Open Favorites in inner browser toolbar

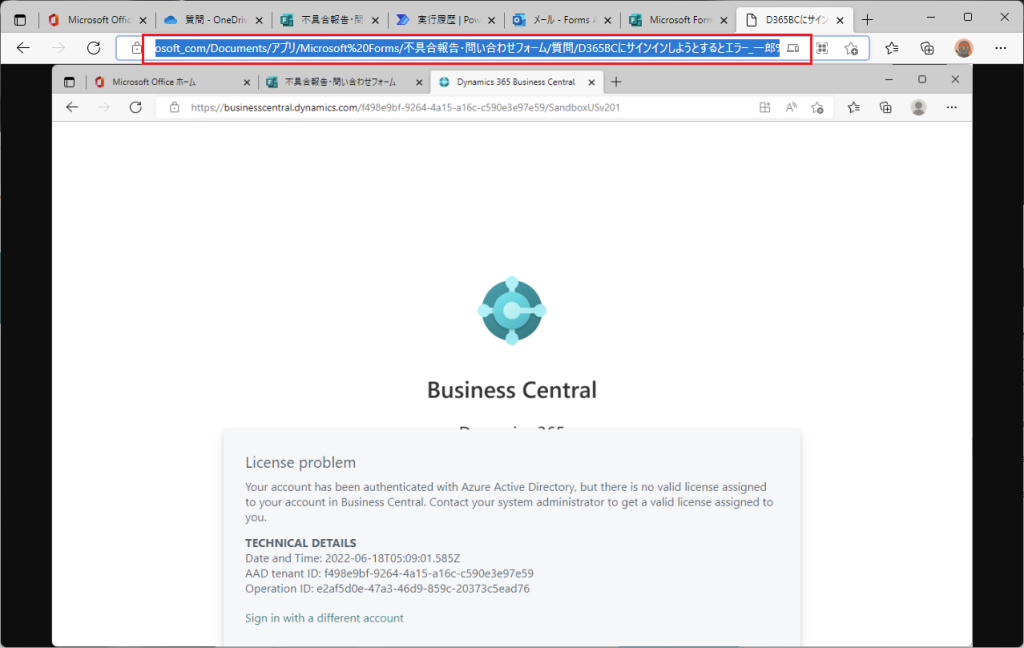tap(854, 107)
